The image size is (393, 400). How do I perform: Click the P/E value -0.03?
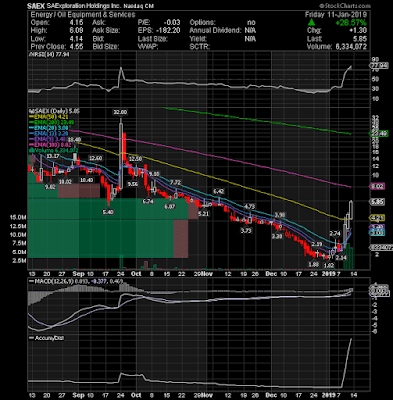pos(172,23)
